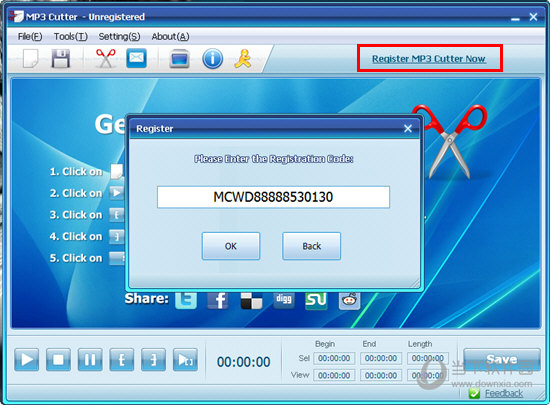Viewport: 550px width, 405px height.
Task: Click the '5. Click on' instruction text
Action: click(x=76, y=258)
